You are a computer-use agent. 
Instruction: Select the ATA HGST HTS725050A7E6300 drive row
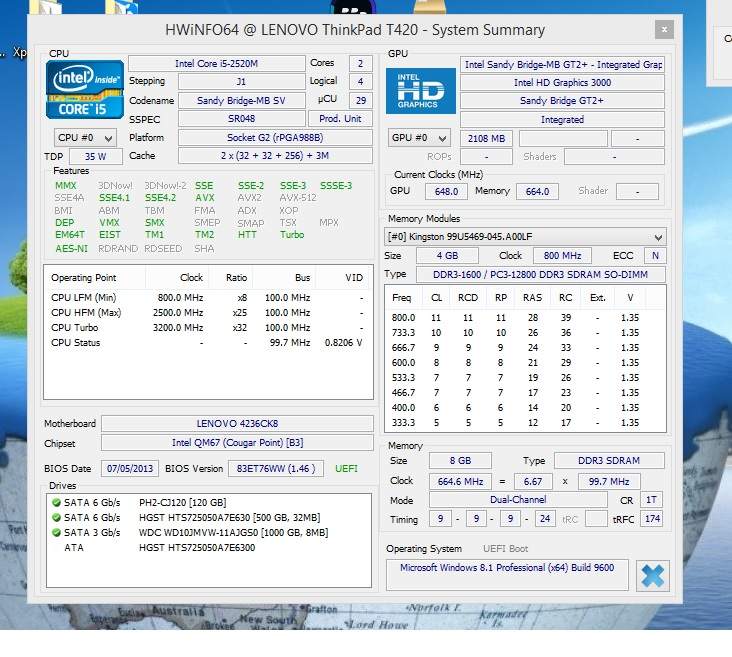click(209, 547)
